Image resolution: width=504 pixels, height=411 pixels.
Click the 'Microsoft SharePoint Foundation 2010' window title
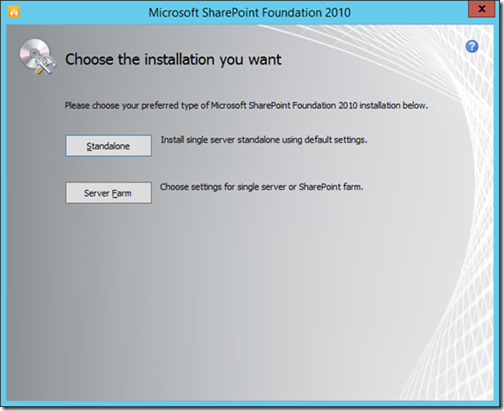point(249,13)
